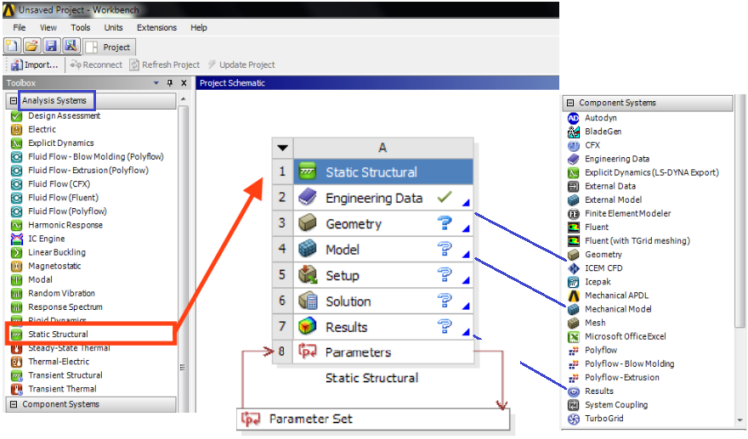Click the Results cell icon
The height and width of the screenshot is (439, 748).
[308, 327]
